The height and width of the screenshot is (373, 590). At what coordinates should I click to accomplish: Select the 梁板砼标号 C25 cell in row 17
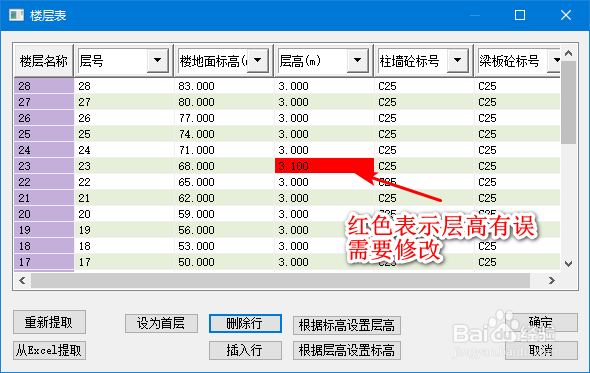pyautogui.click(x=517, y=262)
